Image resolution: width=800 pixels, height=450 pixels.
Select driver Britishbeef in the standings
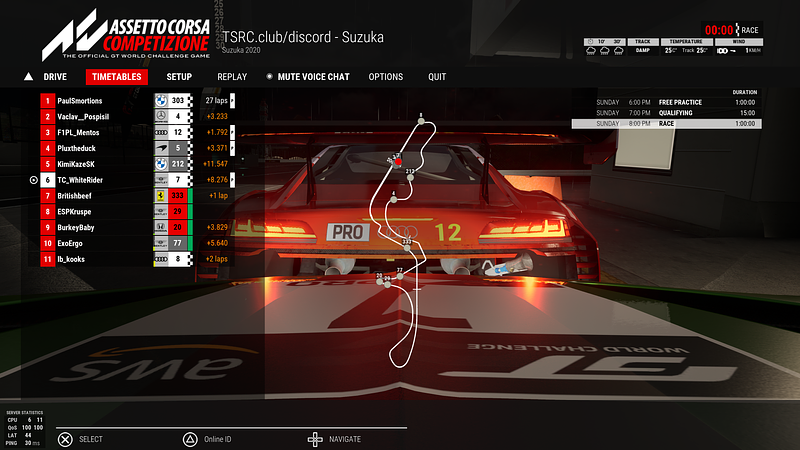click(74, 195)
